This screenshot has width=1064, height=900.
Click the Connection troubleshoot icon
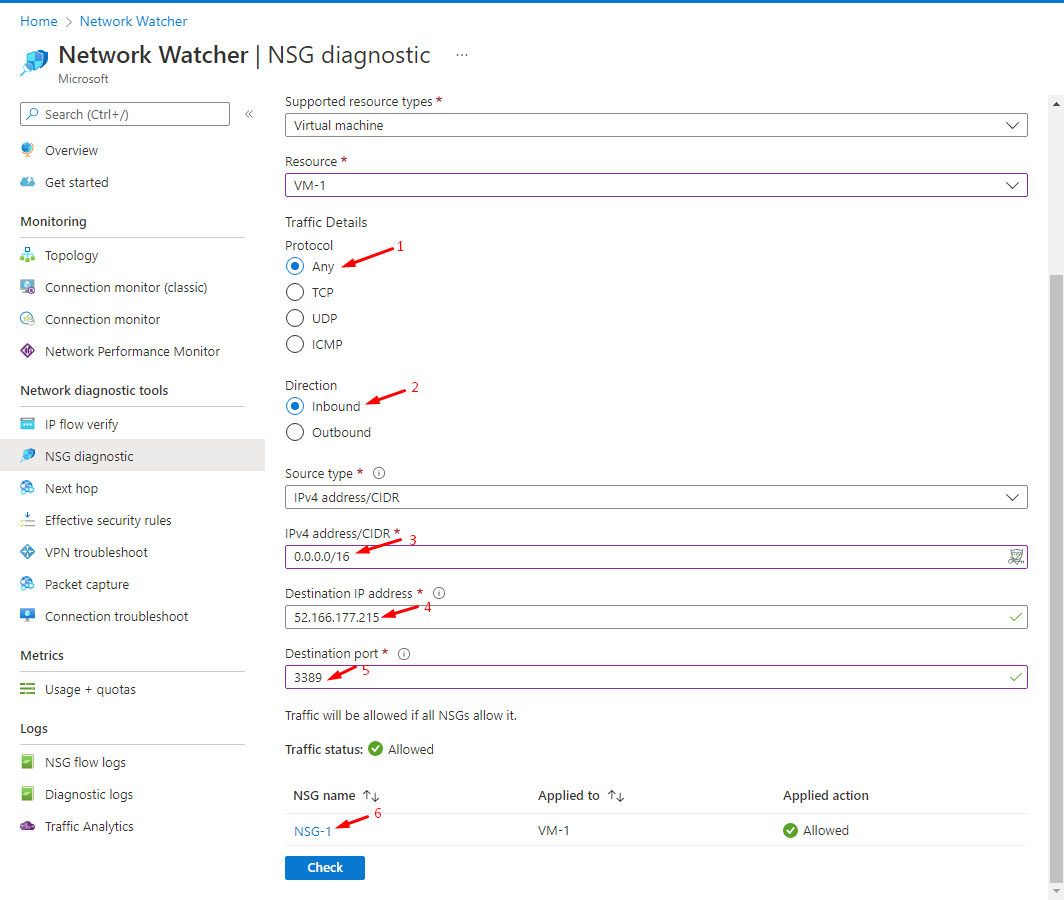tap(27, 616)
